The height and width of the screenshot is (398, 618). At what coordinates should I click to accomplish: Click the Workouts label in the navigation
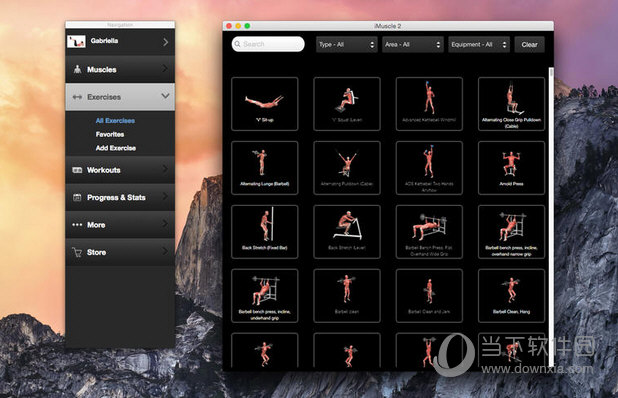[104, 170]
